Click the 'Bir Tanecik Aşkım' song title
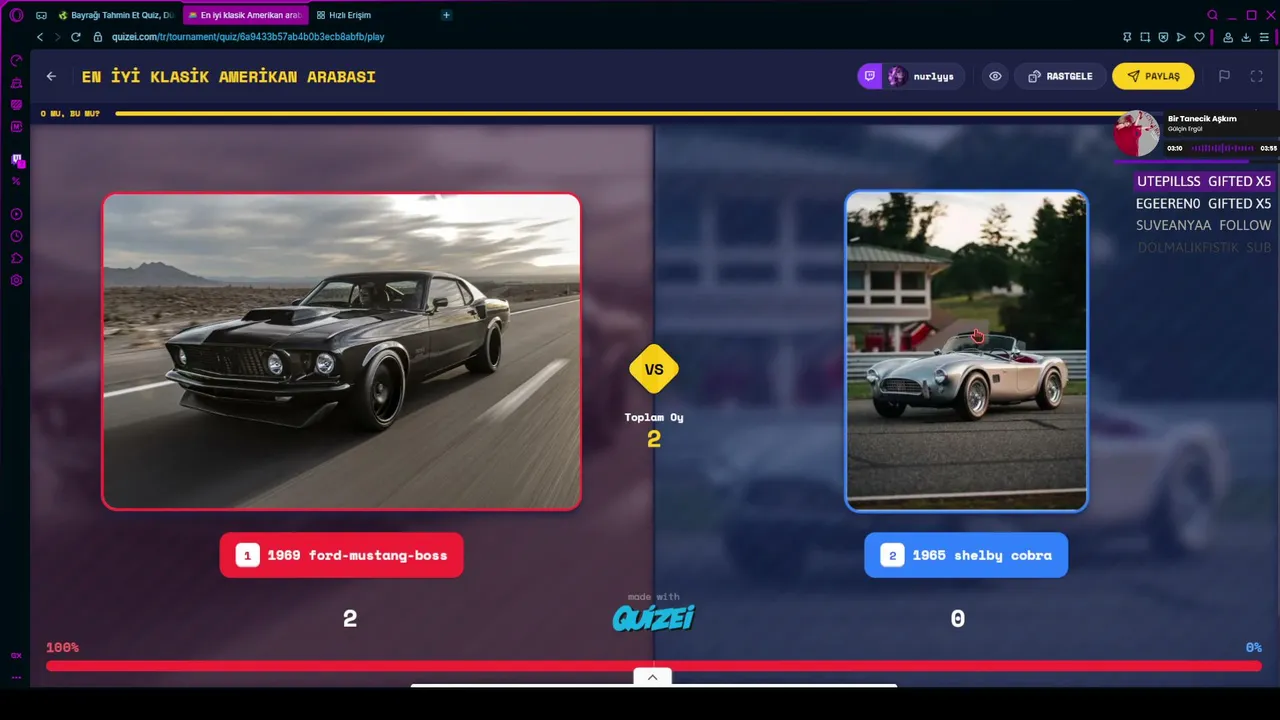1280x720 pixels. (1202, 119)
